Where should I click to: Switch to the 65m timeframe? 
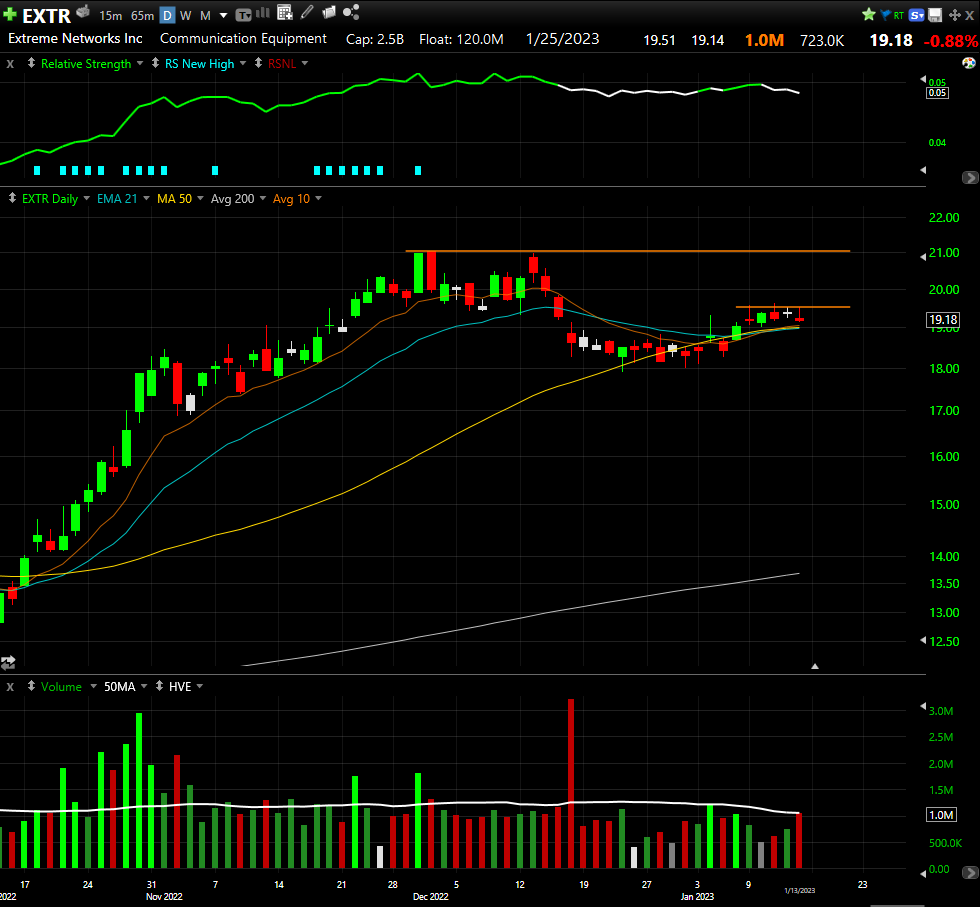pos(142,16)
